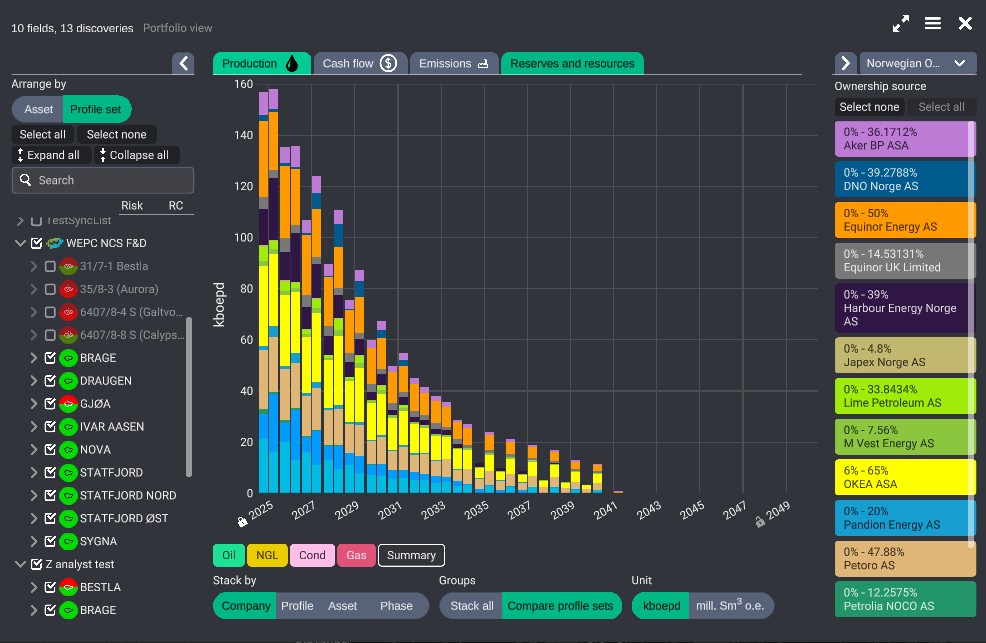Collapse the WEPC NCS F&D tree node
This screenshot has width=986, height=643.
point(20,243)
